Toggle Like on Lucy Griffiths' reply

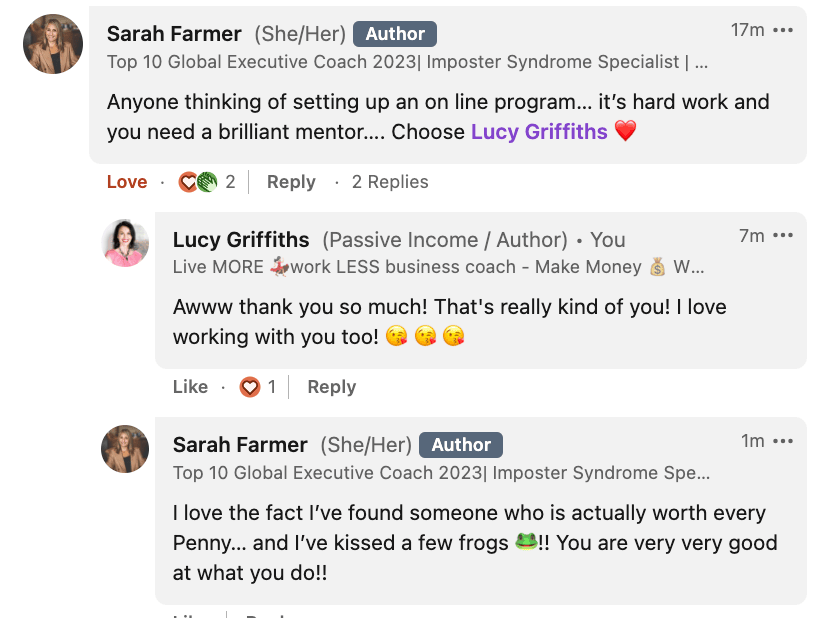(190, 387)
